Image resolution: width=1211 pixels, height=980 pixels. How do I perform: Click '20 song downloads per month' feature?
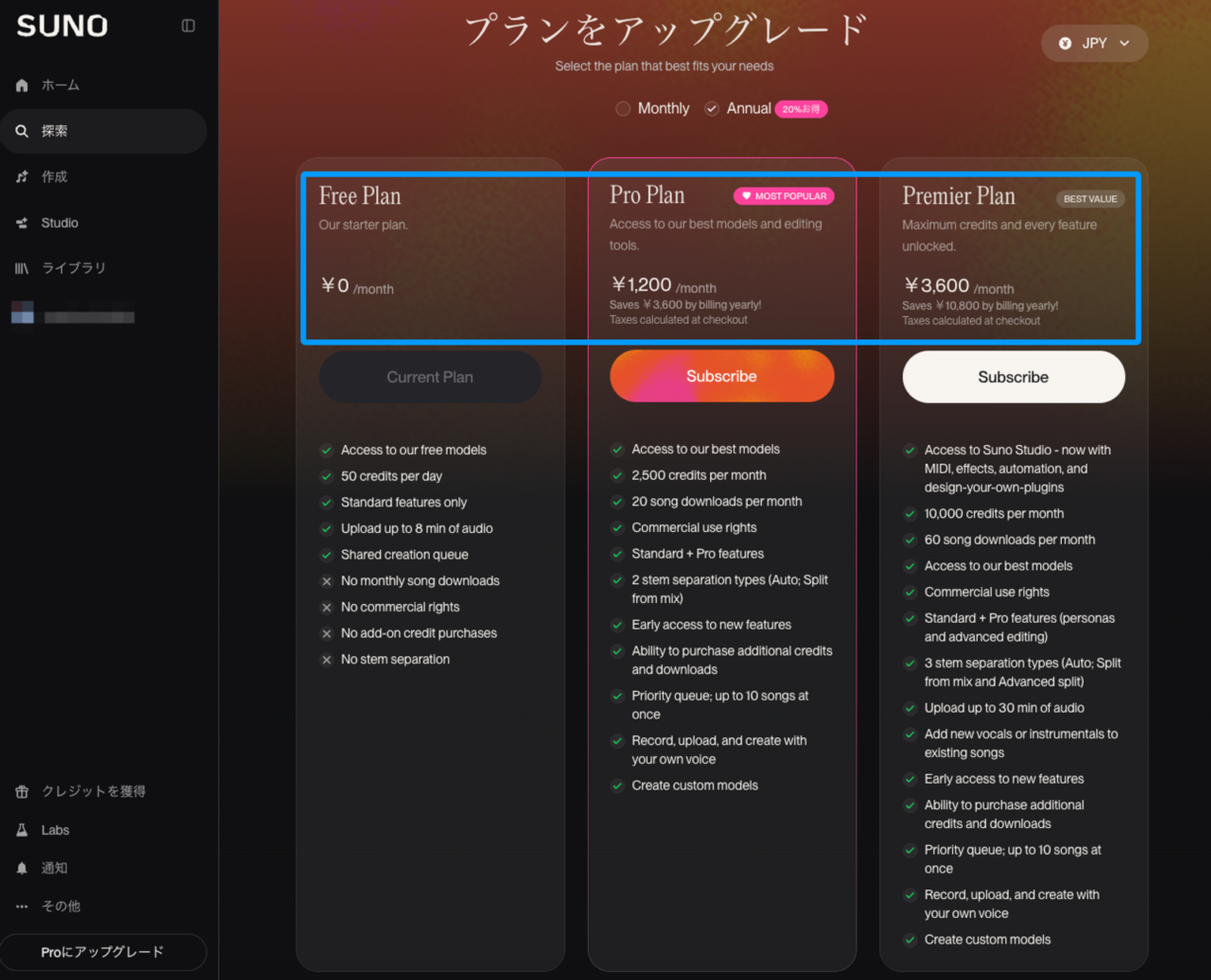point(717,502)
